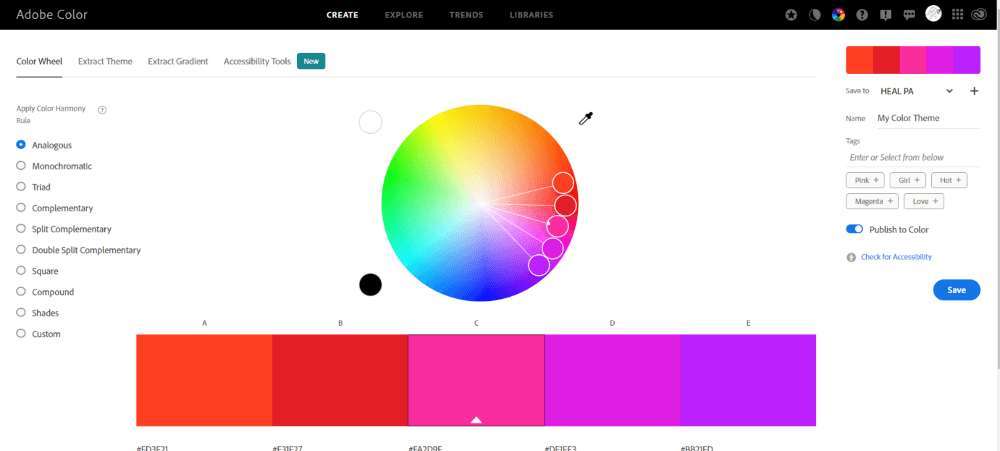Screen dimensions: 1000x451
Task: Select the Compound harmony rule
Action: [x=21, y=292]
